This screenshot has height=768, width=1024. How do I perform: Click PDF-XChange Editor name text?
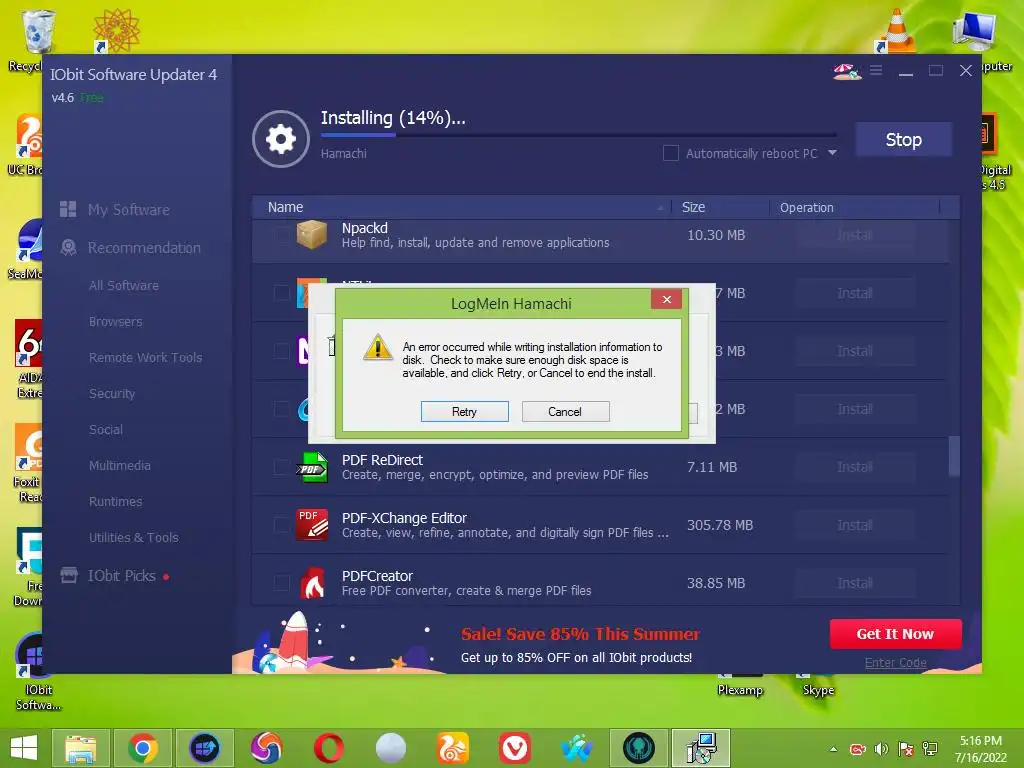click(x=404, y=518)
